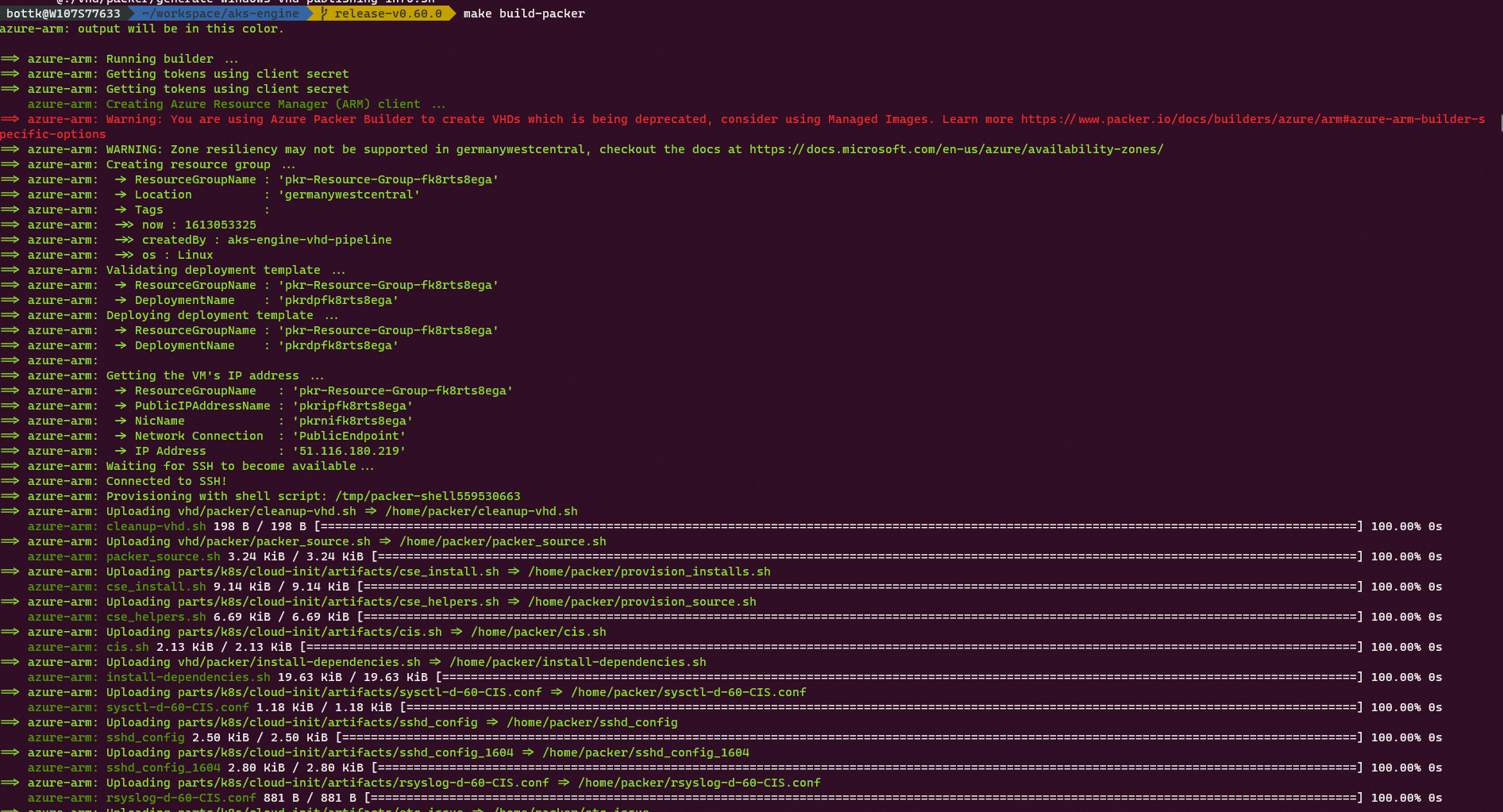Image resolution: width=1503 pixels, height=812 pixels.
Task: Click PublicIPAddressName value 'pkripfk8rts8ega'
Action: [x=353, y=406]
